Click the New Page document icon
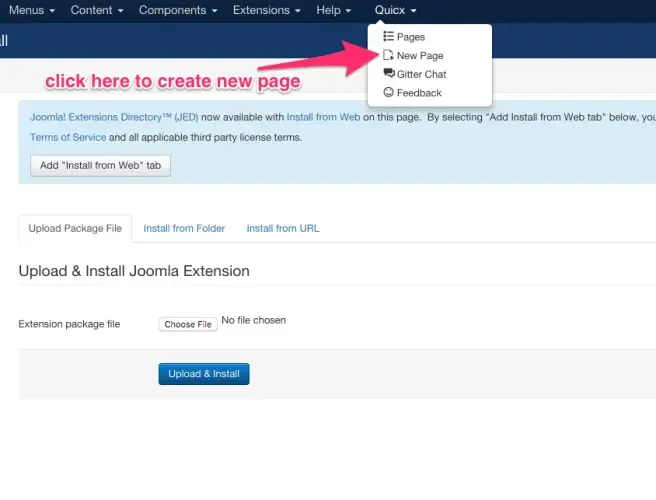Image resolution: width=656 pixels, height=500 pixels. pyautogui.click(x=388, y=55)
